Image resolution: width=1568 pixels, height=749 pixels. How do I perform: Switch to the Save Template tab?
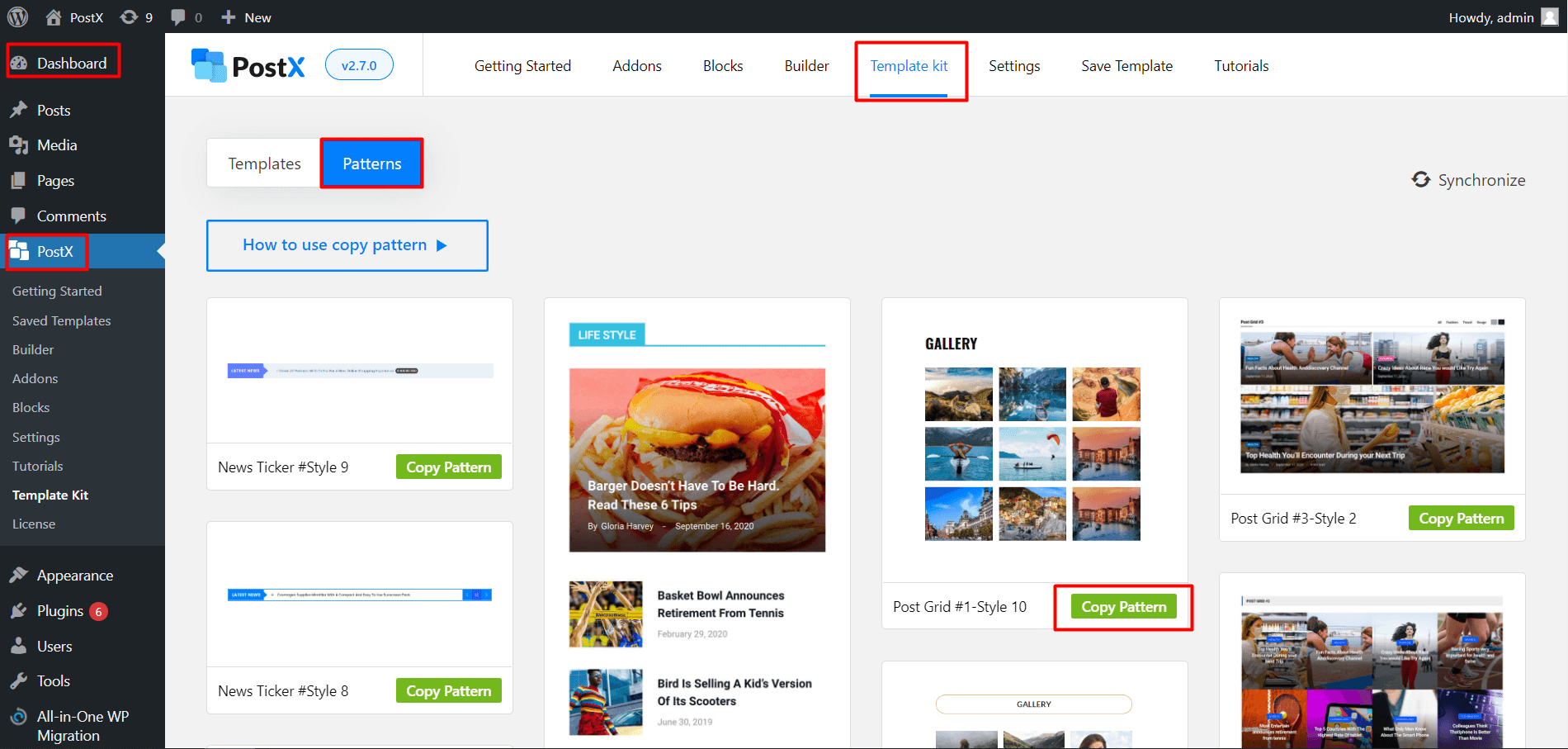pos(1126,66)
